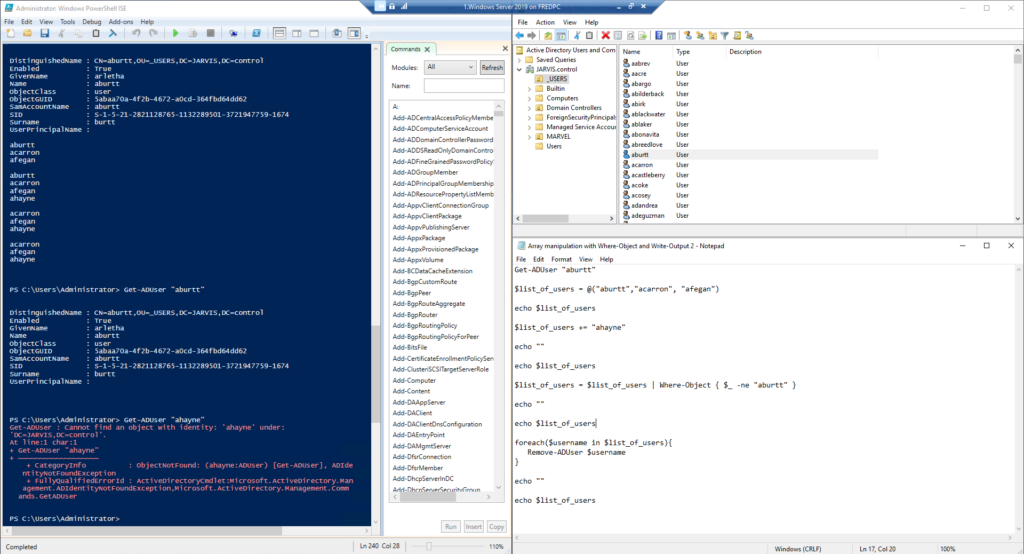Open Debug menu in PowerShell ISE
This screenshot has width=1024, height=554.
[91, 22]
